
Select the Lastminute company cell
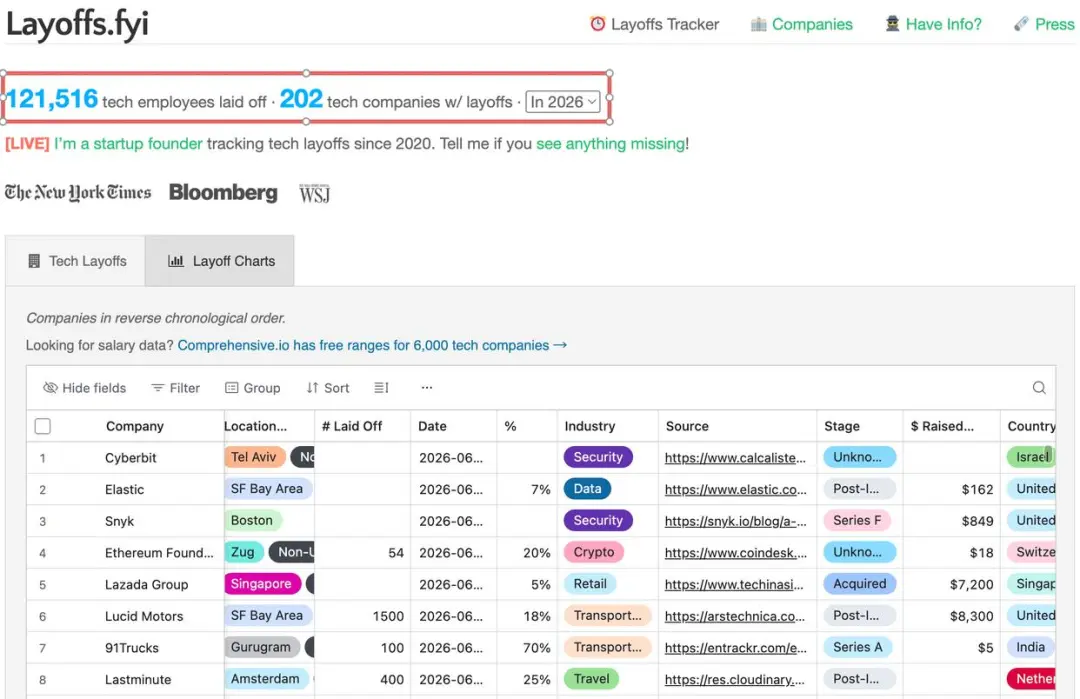pyautogui.click(x=138, y=680)
